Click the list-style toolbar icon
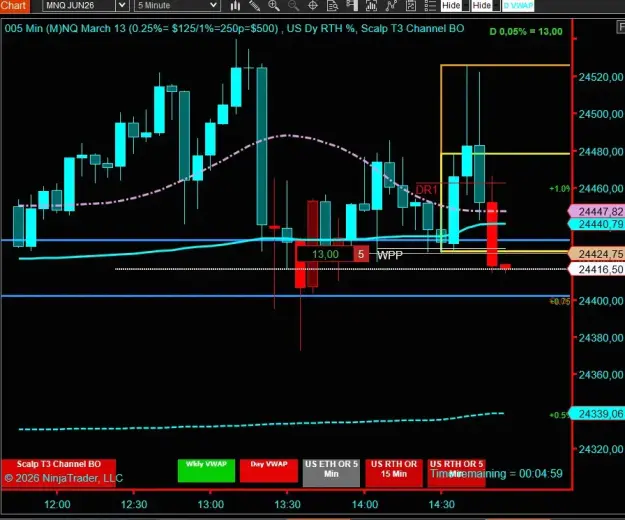Screen dimensions: 625x520 click(x=430, y=6)
